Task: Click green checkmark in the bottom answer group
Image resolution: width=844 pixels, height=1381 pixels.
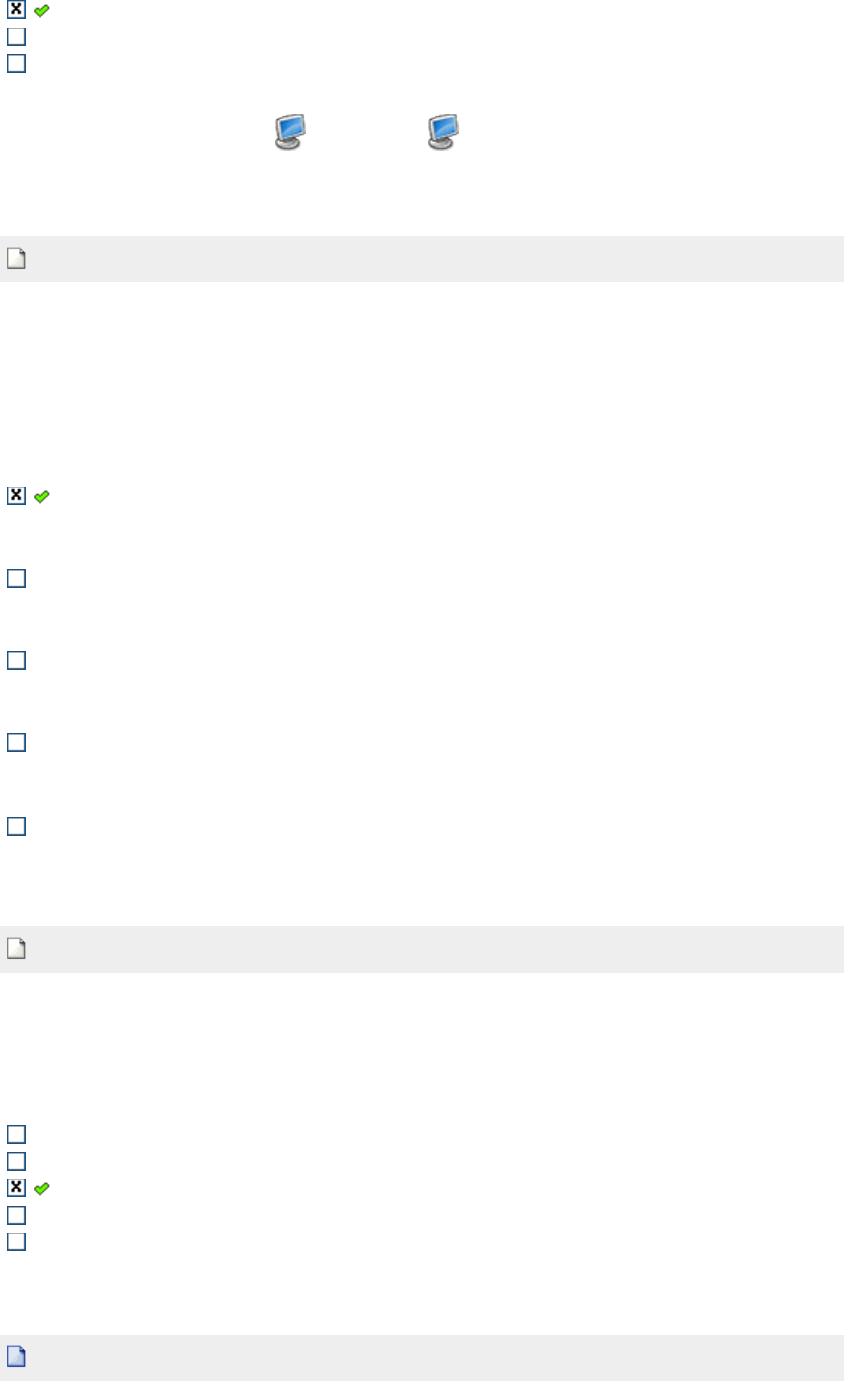Action: [41, 1188]
